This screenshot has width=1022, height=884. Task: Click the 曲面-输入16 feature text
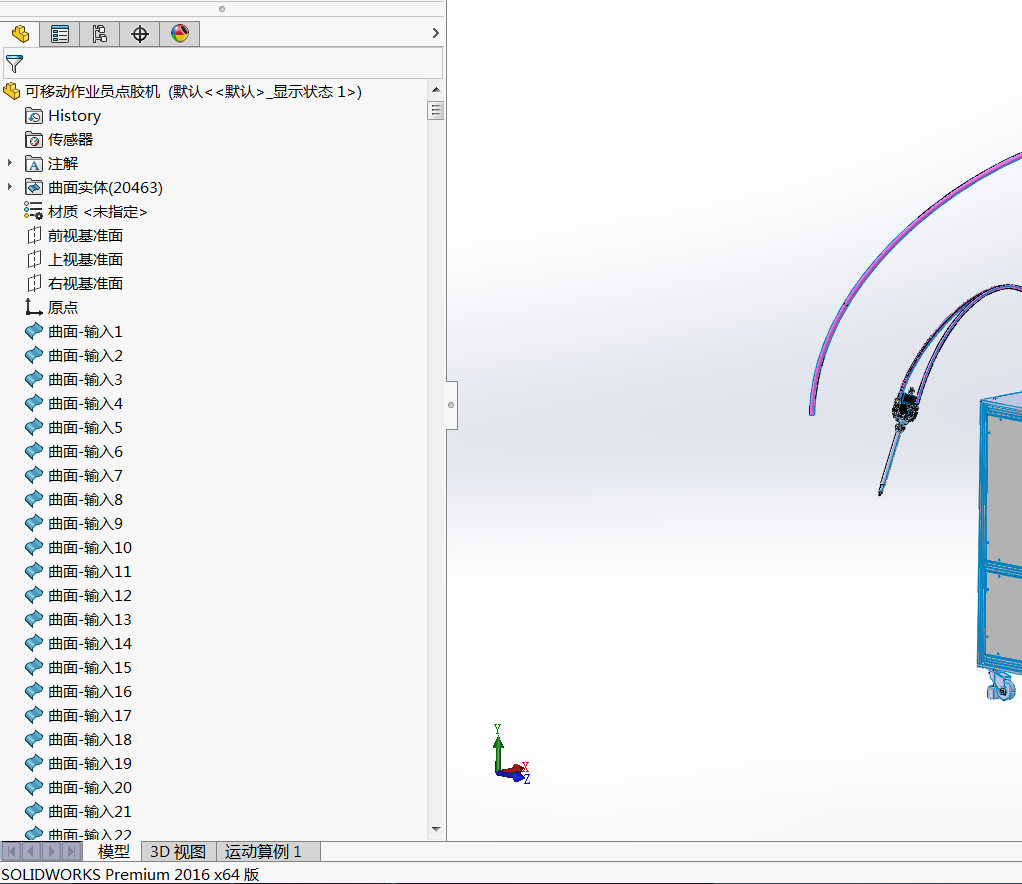(x=90, y=692)
